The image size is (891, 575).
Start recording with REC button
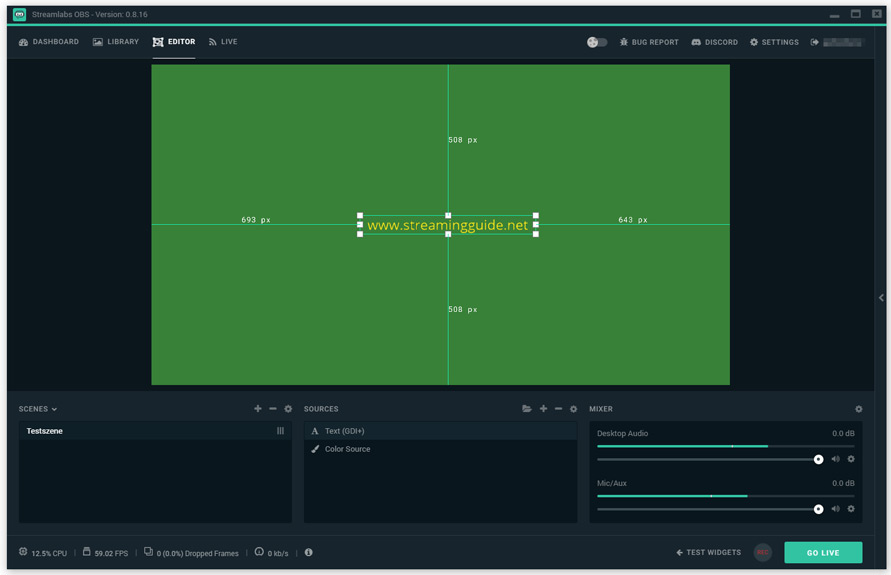[x=763, y=552]
